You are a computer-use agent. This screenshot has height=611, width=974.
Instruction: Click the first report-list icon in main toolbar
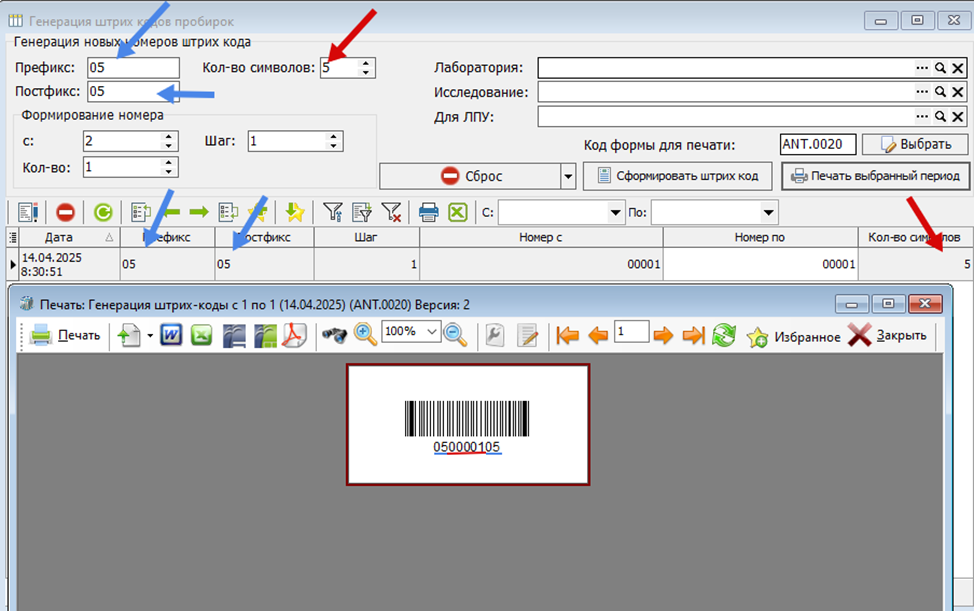28,212
